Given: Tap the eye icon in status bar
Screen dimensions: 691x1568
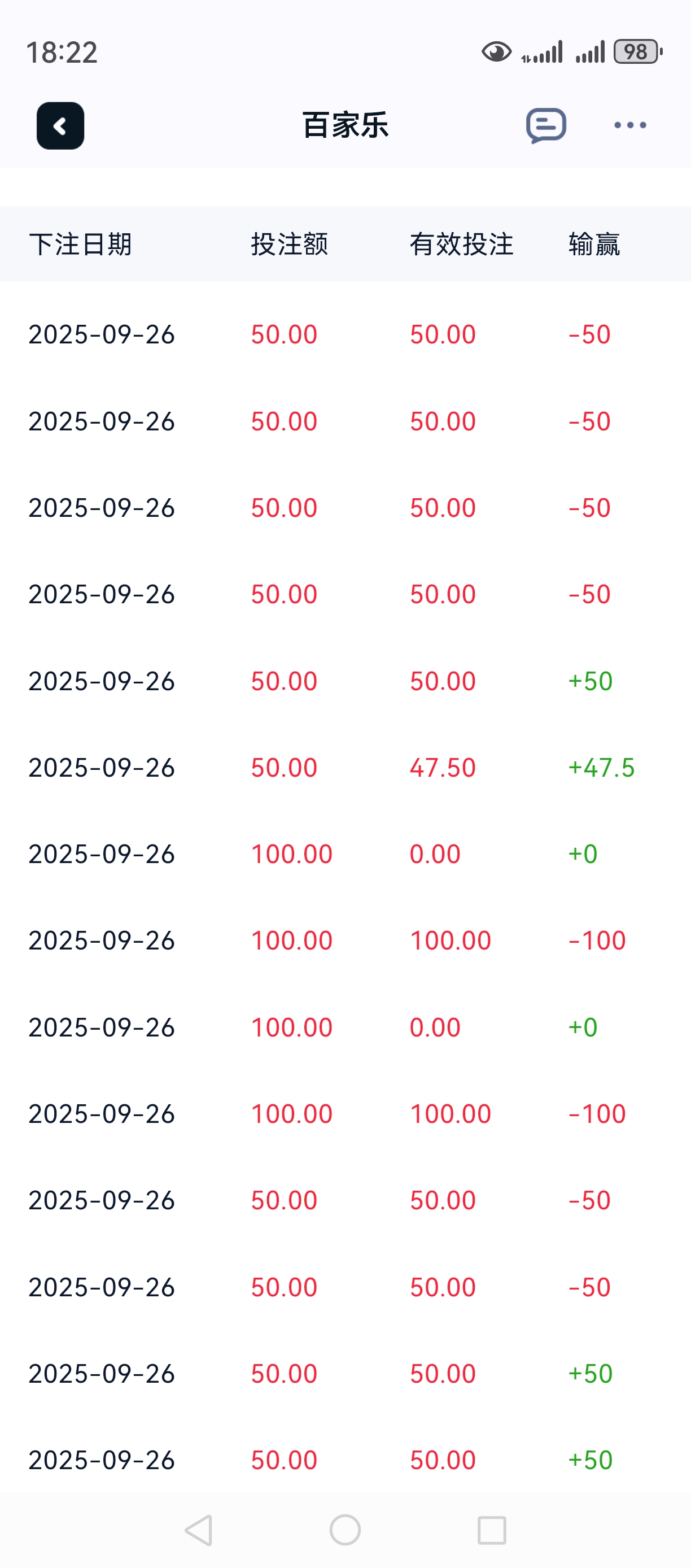Looking at the screenshot, I should [496, 53].
